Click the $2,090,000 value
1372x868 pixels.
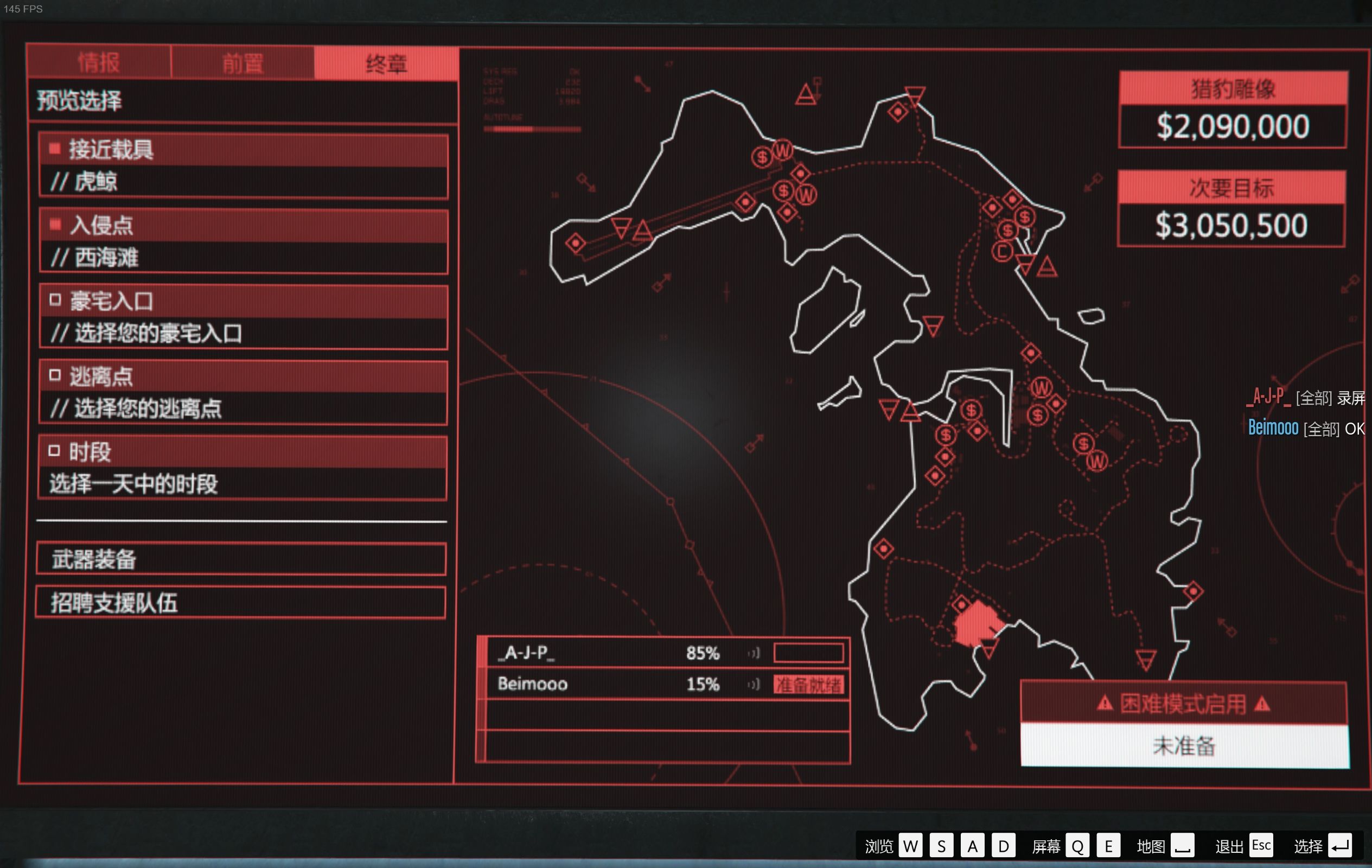(1233, 126)
